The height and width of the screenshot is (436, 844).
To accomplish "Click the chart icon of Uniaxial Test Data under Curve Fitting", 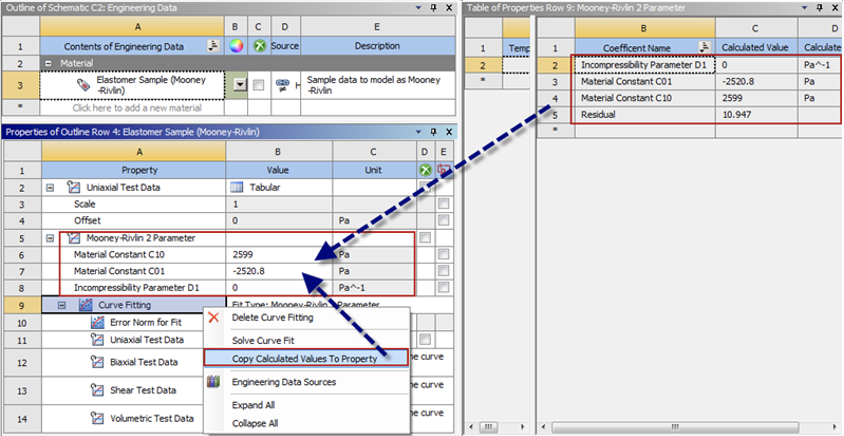I will [x=97, y=340].
